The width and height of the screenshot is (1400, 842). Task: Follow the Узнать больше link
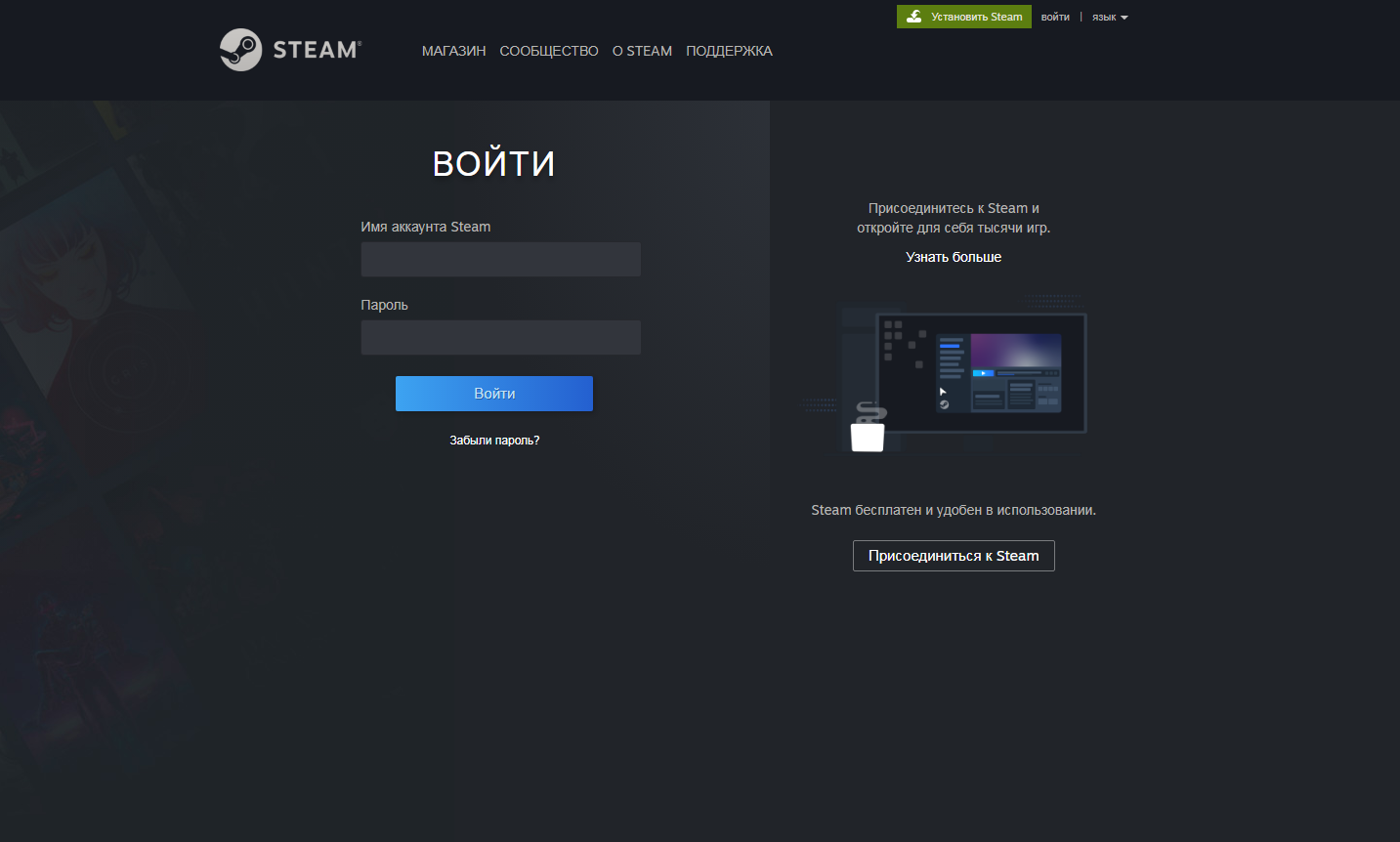pos(954,257)
